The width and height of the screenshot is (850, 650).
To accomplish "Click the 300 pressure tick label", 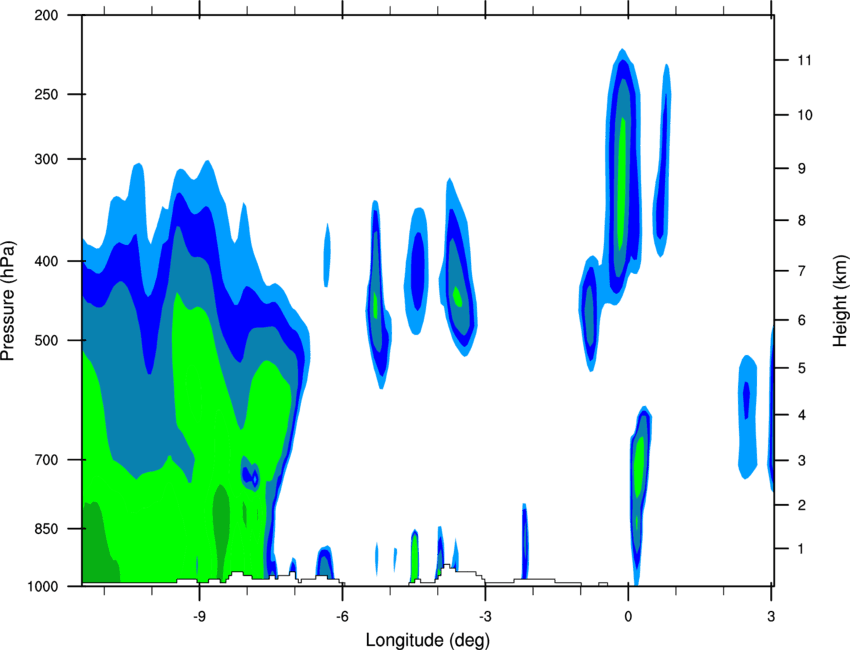I will [46, 159].
